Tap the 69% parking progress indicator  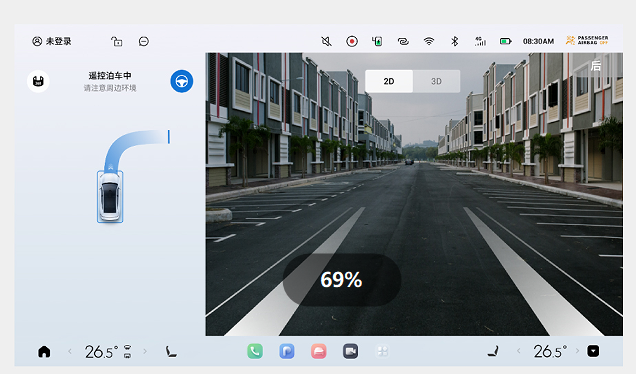tap(342, 279)
